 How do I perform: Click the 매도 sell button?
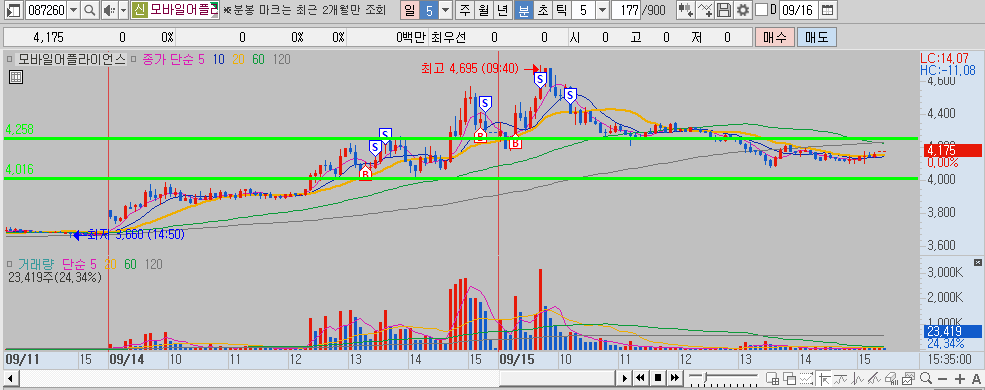(817, 37)
